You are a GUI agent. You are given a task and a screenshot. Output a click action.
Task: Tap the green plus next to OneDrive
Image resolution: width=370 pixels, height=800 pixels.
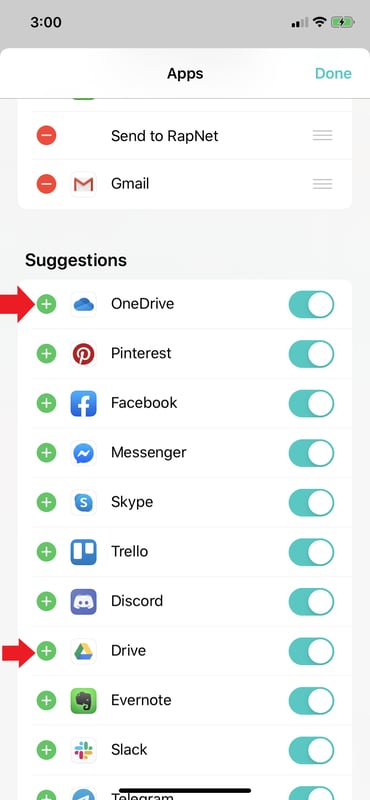(x=46, y=305)
